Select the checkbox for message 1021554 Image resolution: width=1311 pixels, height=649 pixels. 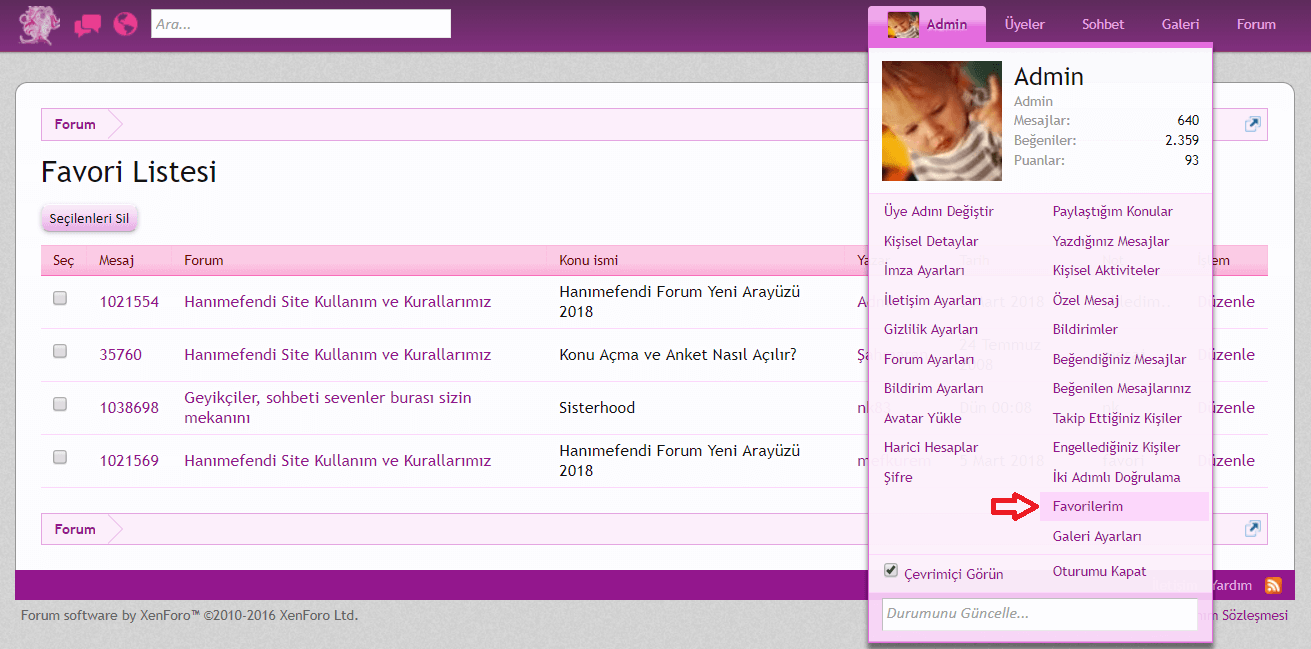[60, 298]
